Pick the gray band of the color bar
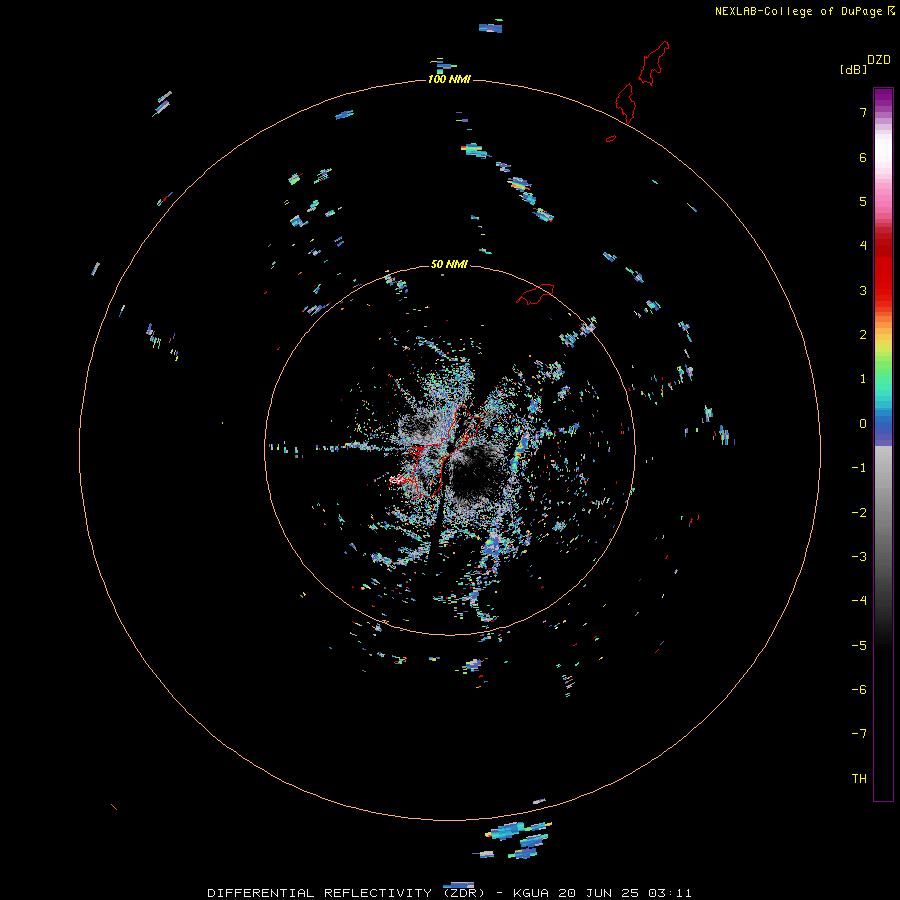Image resolution: width=900 pixels, height=900 pixels. point(883,511)
